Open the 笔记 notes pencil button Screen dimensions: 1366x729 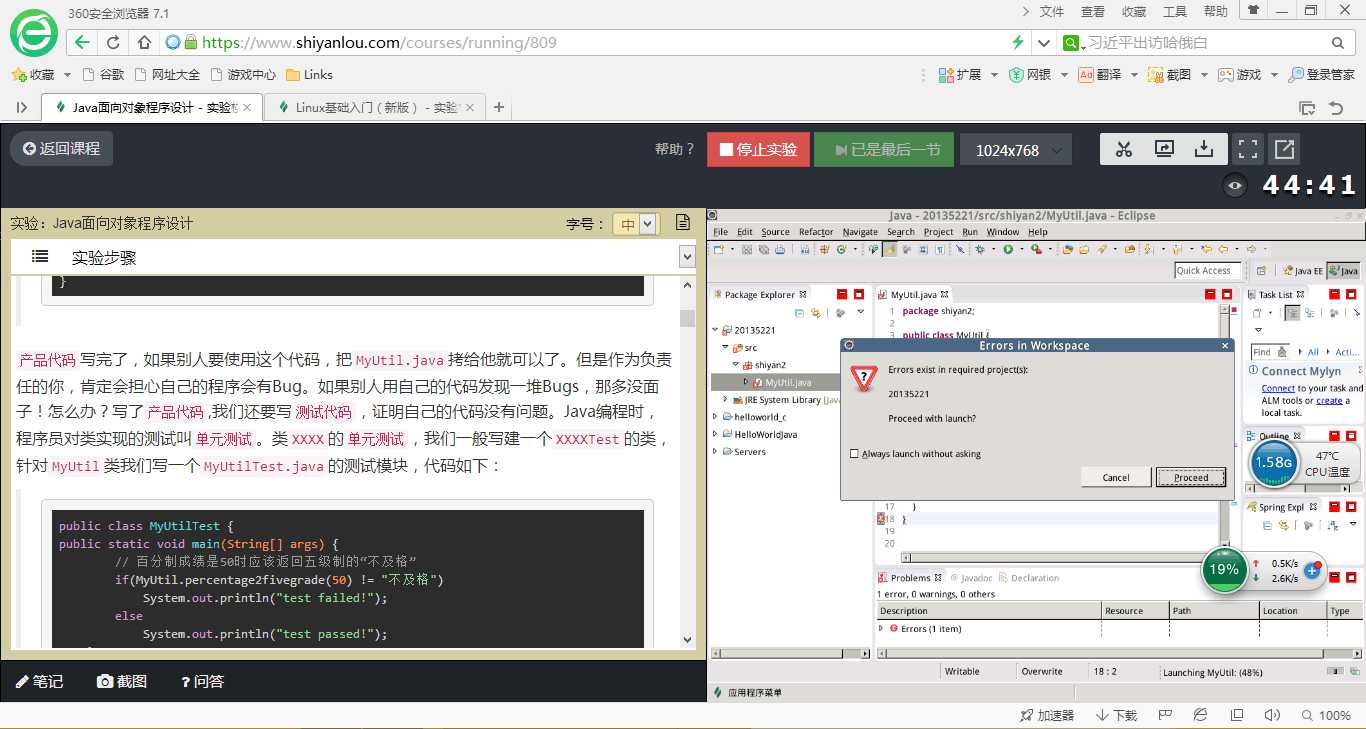pos(39,681)
